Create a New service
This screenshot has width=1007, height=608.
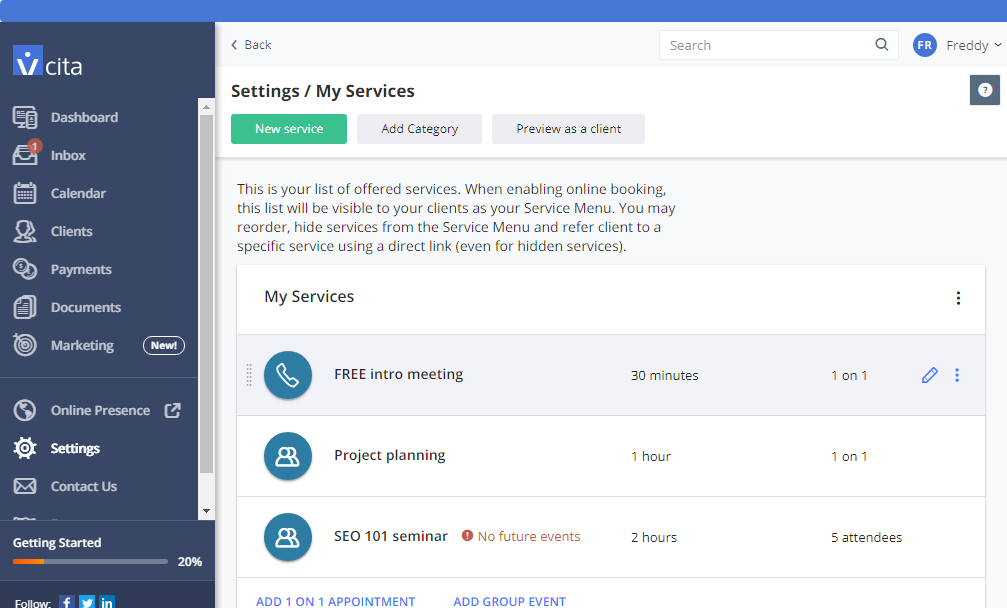(288, 128)
